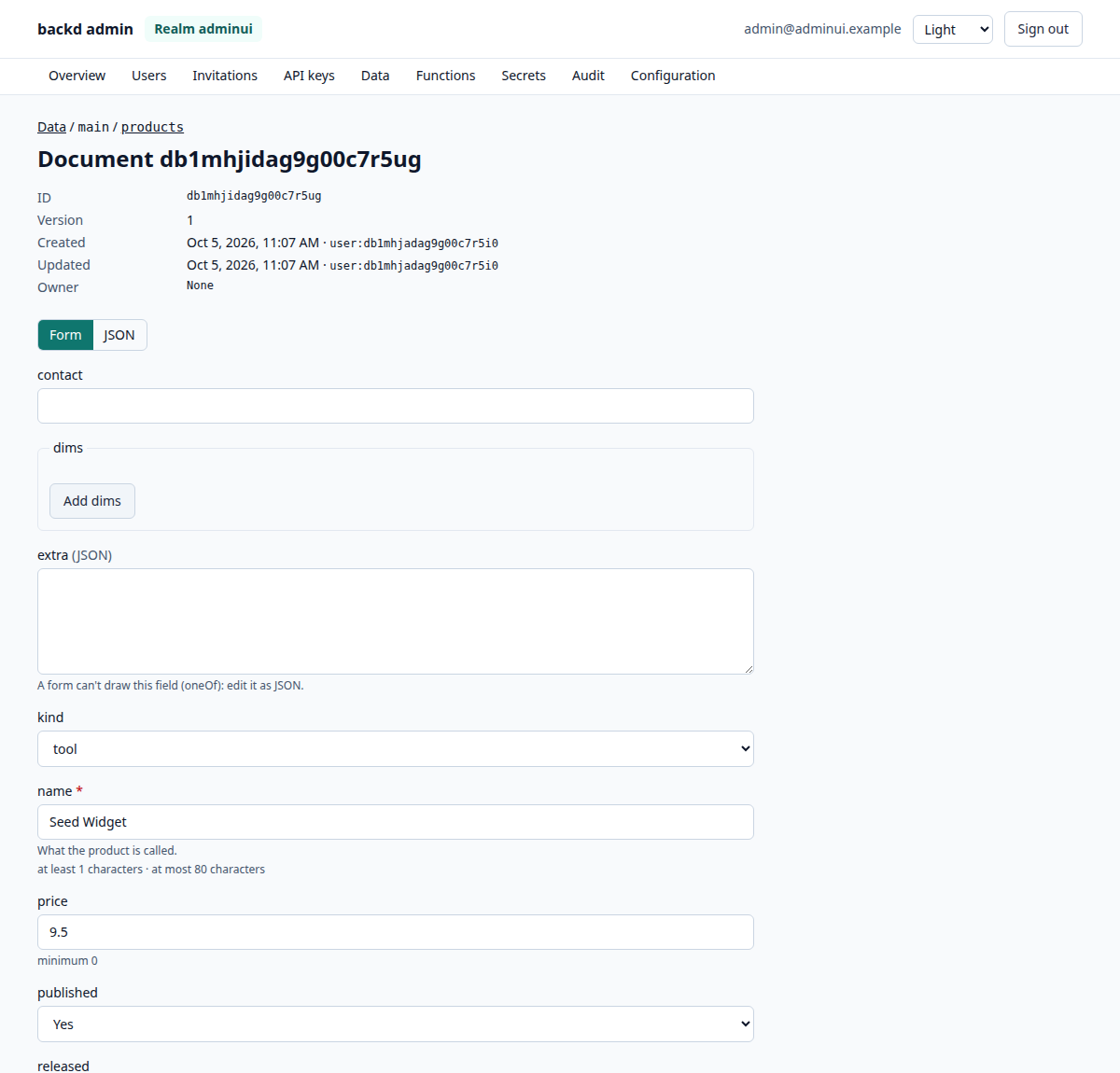Open the Data nav tab
The height and width of the screenshot is (1073, 1120).
click(375, 76)
